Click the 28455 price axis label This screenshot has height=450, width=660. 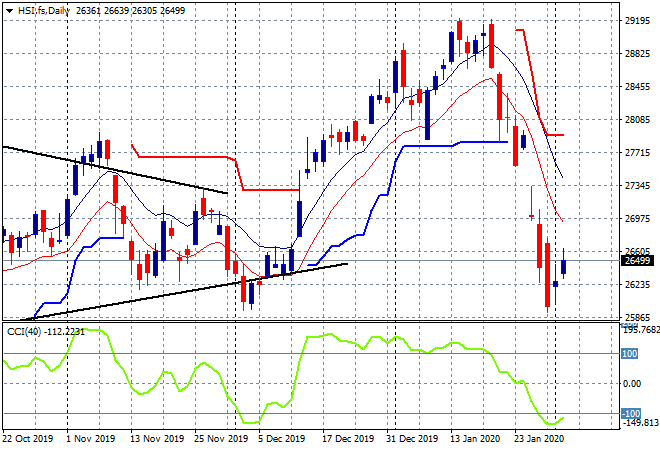(x=637, y=87)
